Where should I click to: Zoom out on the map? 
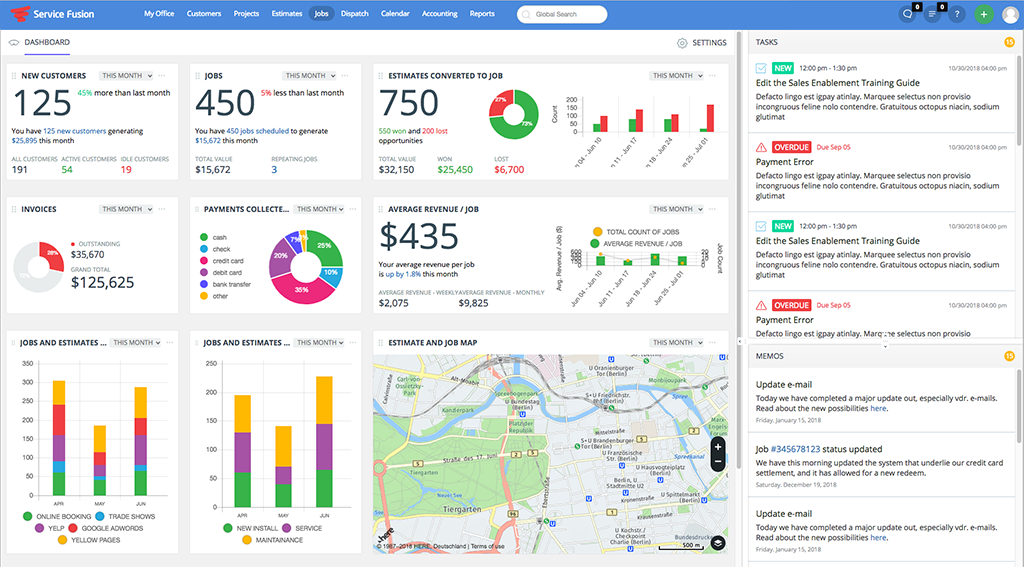718,463
